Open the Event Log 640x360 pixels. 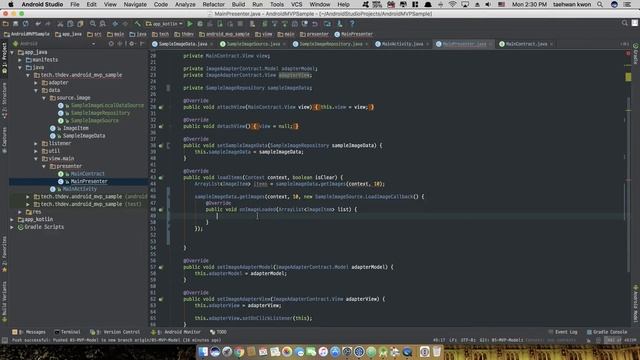coord(563,332)
